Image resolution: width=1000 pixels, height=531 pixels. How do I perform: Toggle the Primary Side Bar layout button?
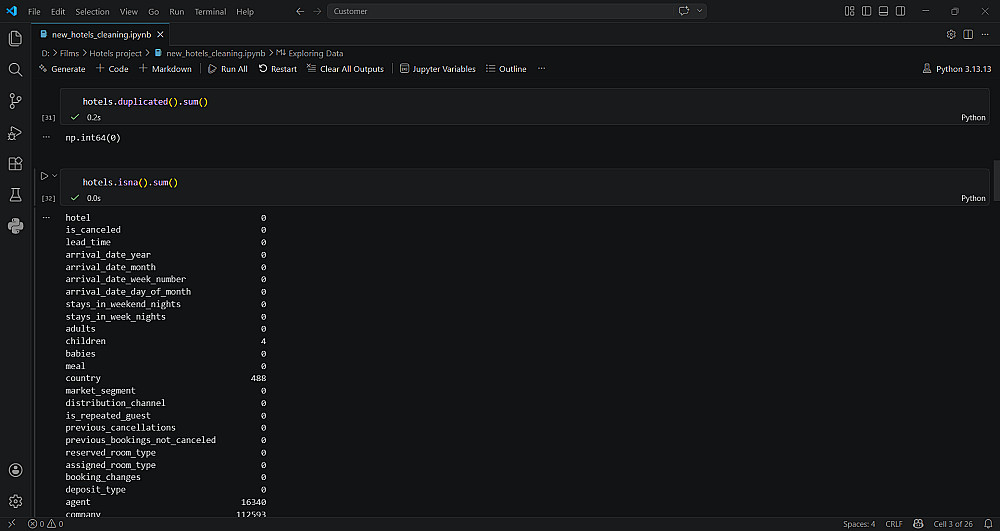pos(866,11)
